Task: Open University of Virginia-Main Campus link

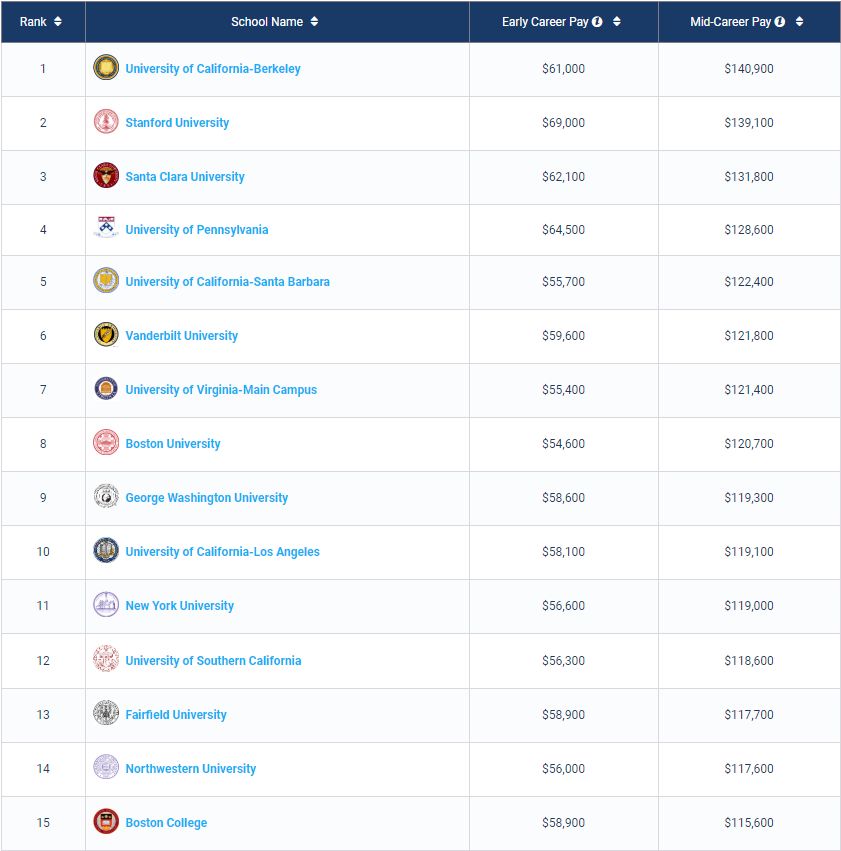Action: click(x=221, y=390)
